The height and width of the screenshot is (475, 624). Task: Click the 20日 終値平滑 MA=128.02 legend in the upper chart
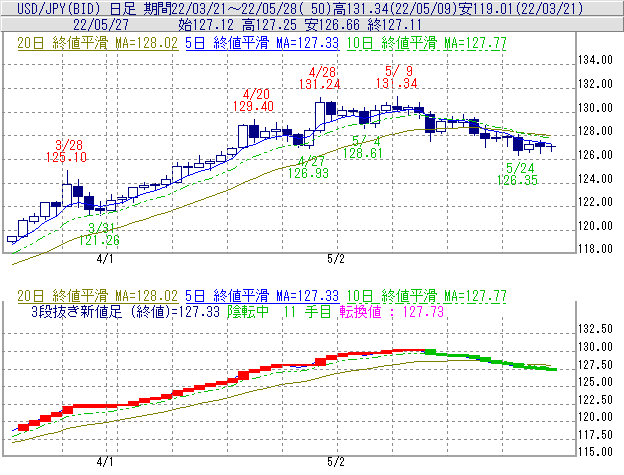tap(98, 43)
